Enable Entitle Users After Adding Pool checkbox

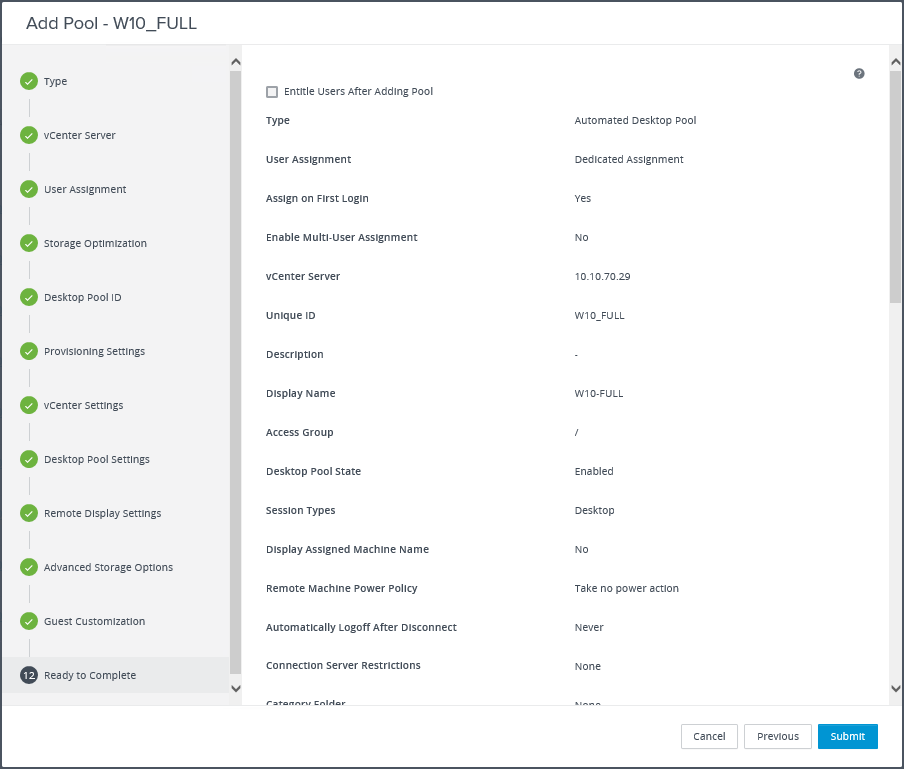pyautogui.click(x=272, y=92)
